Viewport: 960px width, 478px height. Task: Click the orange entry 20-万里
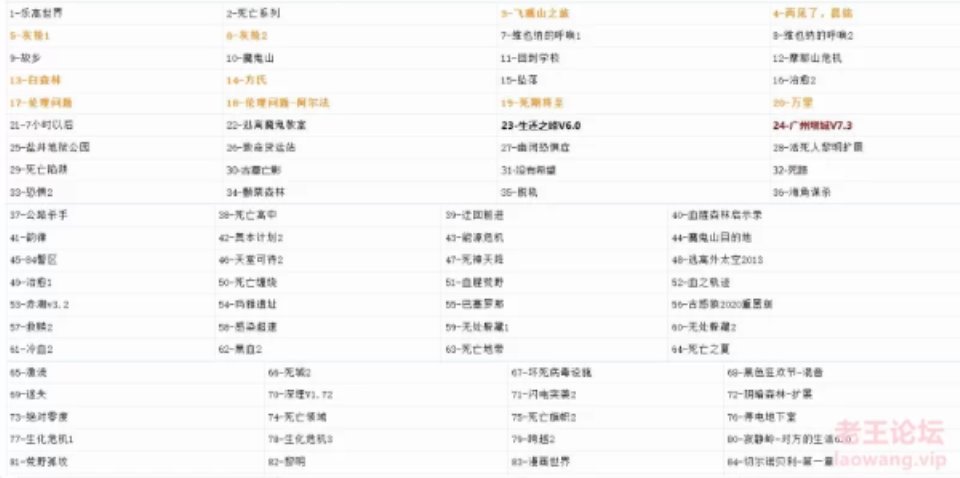click(792, 102)
